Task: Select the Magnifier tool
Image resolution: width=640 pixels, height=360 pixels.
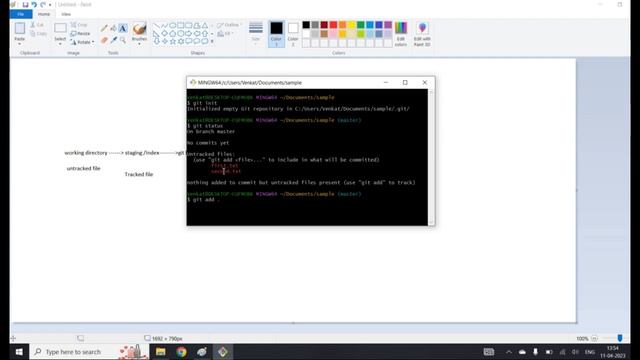Action: 123,40
